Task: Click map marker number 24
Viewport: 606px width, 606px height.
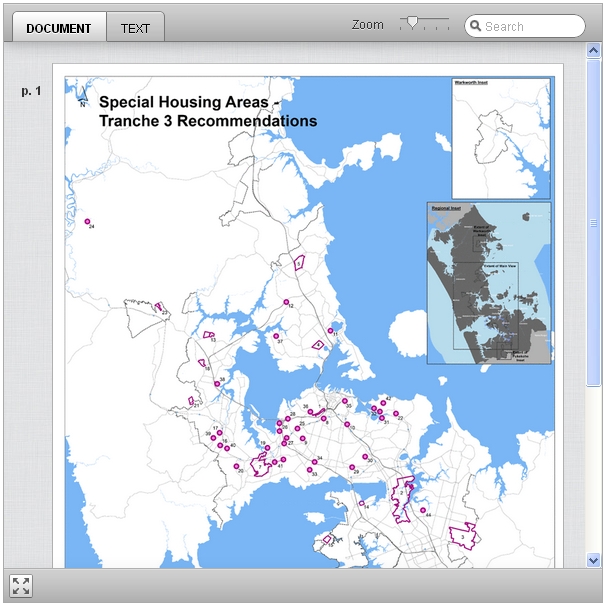Action: tap(88, 221)
